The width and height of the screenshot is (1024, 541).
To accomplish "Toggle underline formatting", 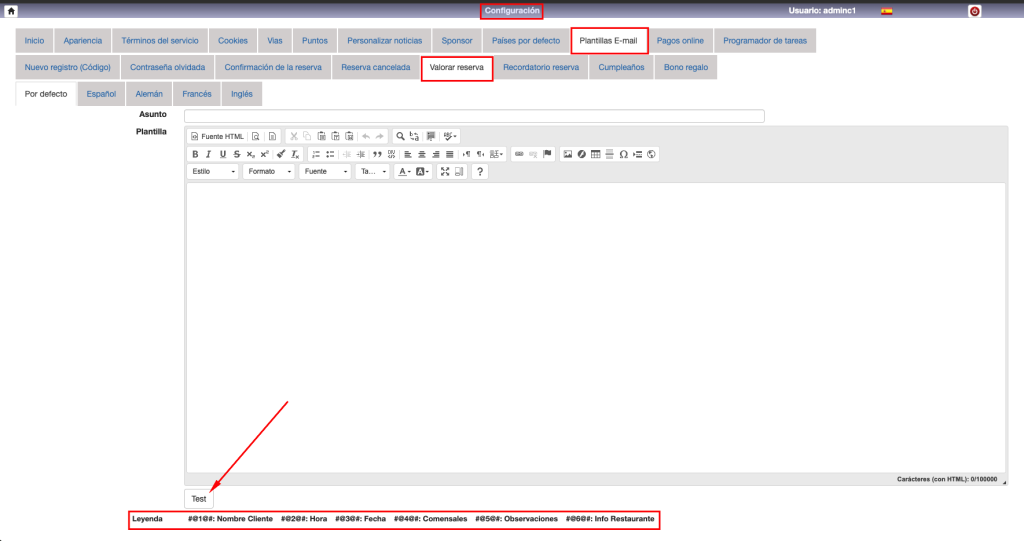I will click(223, 154).
